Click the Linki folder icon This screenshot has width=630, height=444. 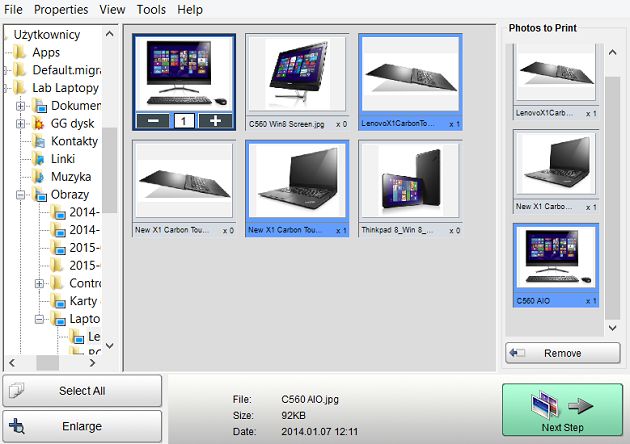38,159
